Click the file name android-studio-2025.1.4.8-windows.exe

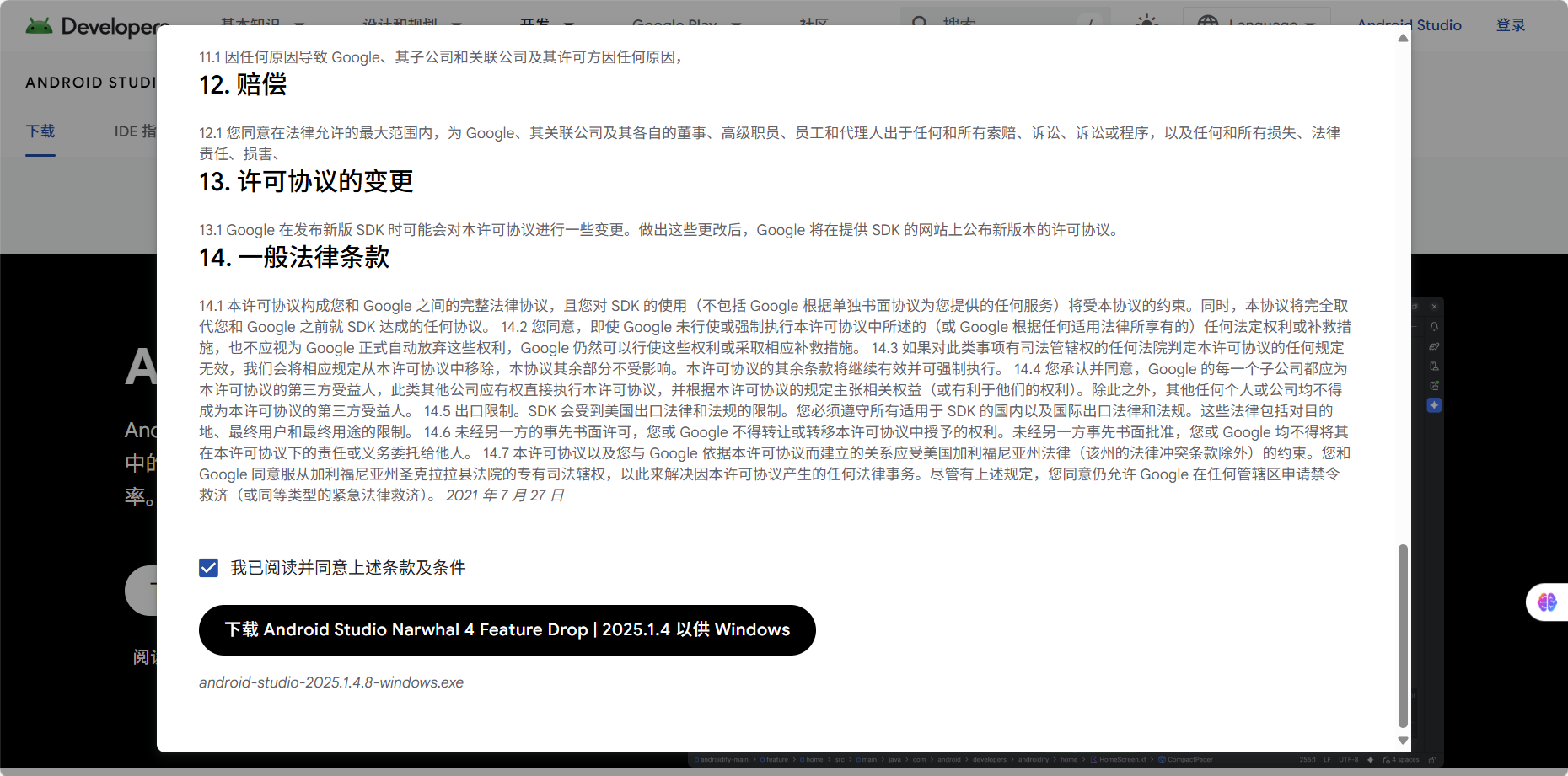click(331, 682)
